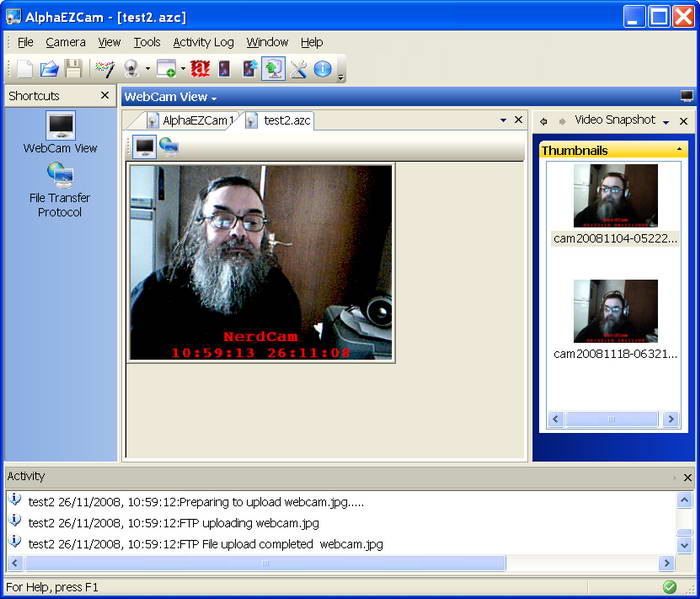Navigate back in Video Snapshot panel
This screenshot has width=700, height=599.
pos(543,121)
